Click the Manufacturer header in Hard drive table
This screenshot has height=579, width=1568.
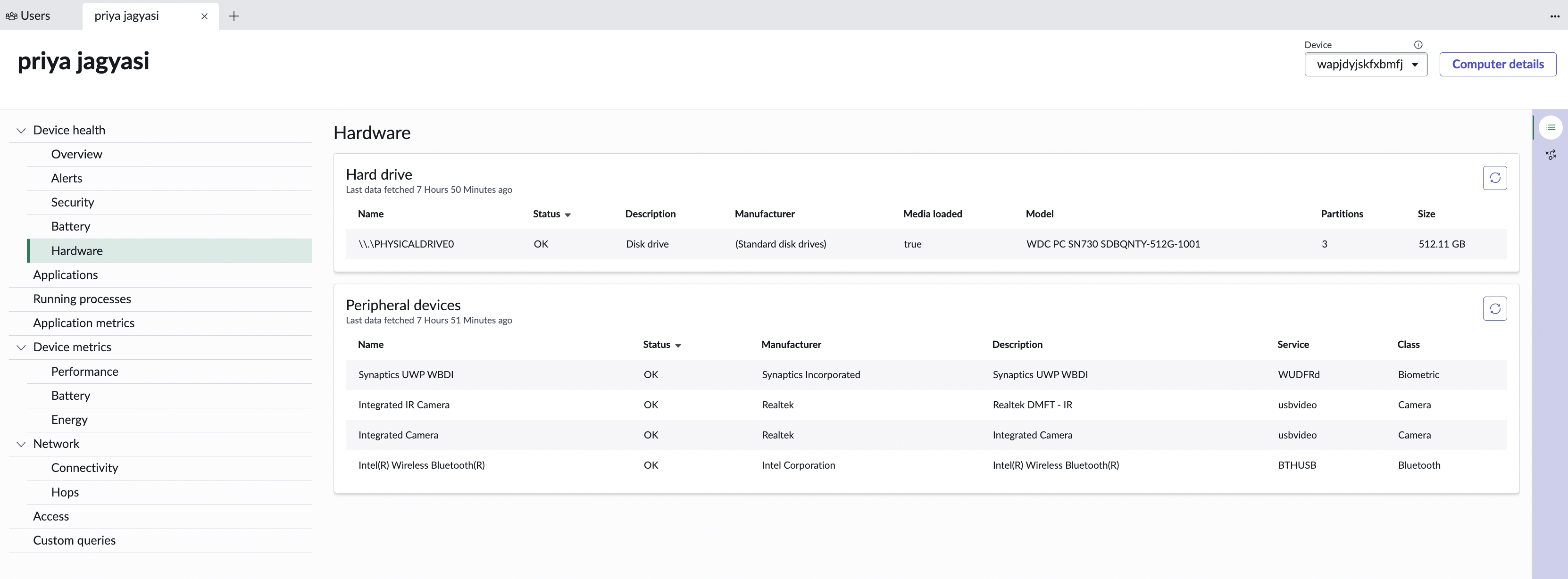tap(764, 214)
